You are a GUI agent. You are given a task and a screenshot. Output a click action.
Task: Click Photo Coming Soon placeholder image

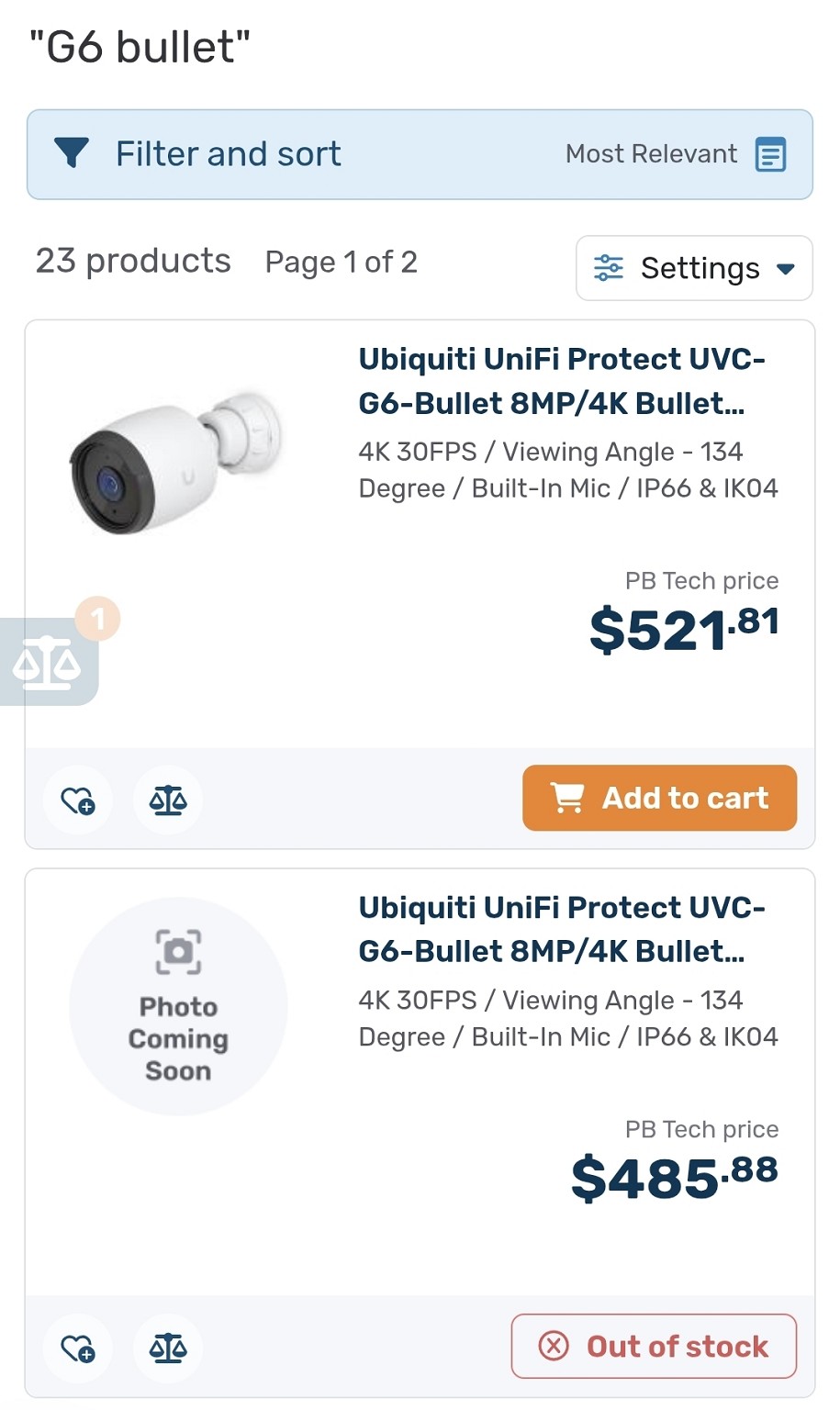[x=178, y=1006]
